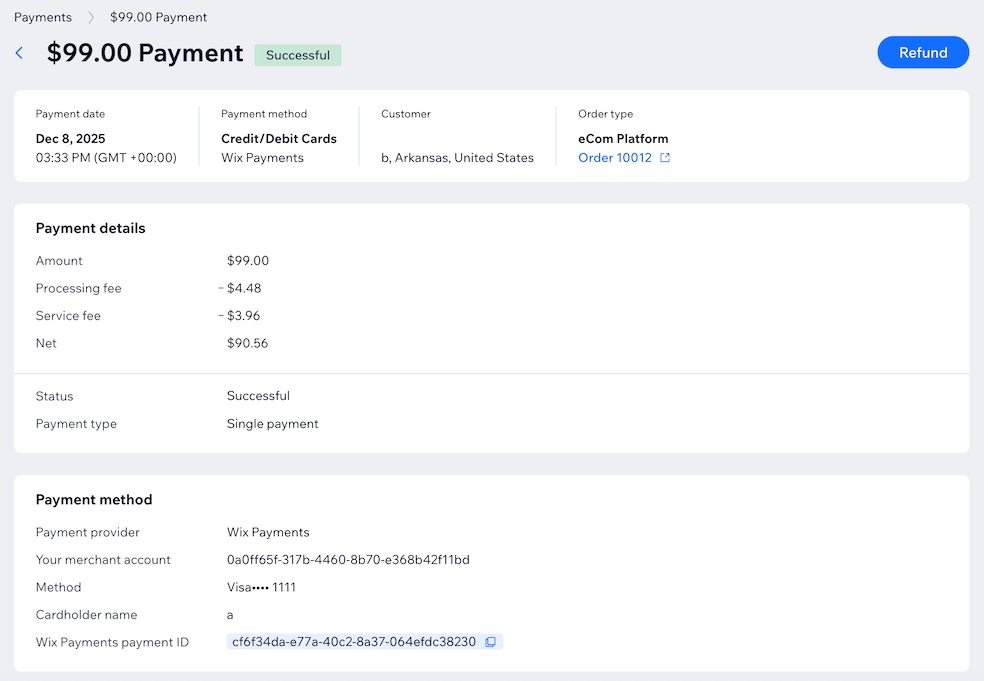
Task: Click the merchant account ID value
Action: pos(345,560)
